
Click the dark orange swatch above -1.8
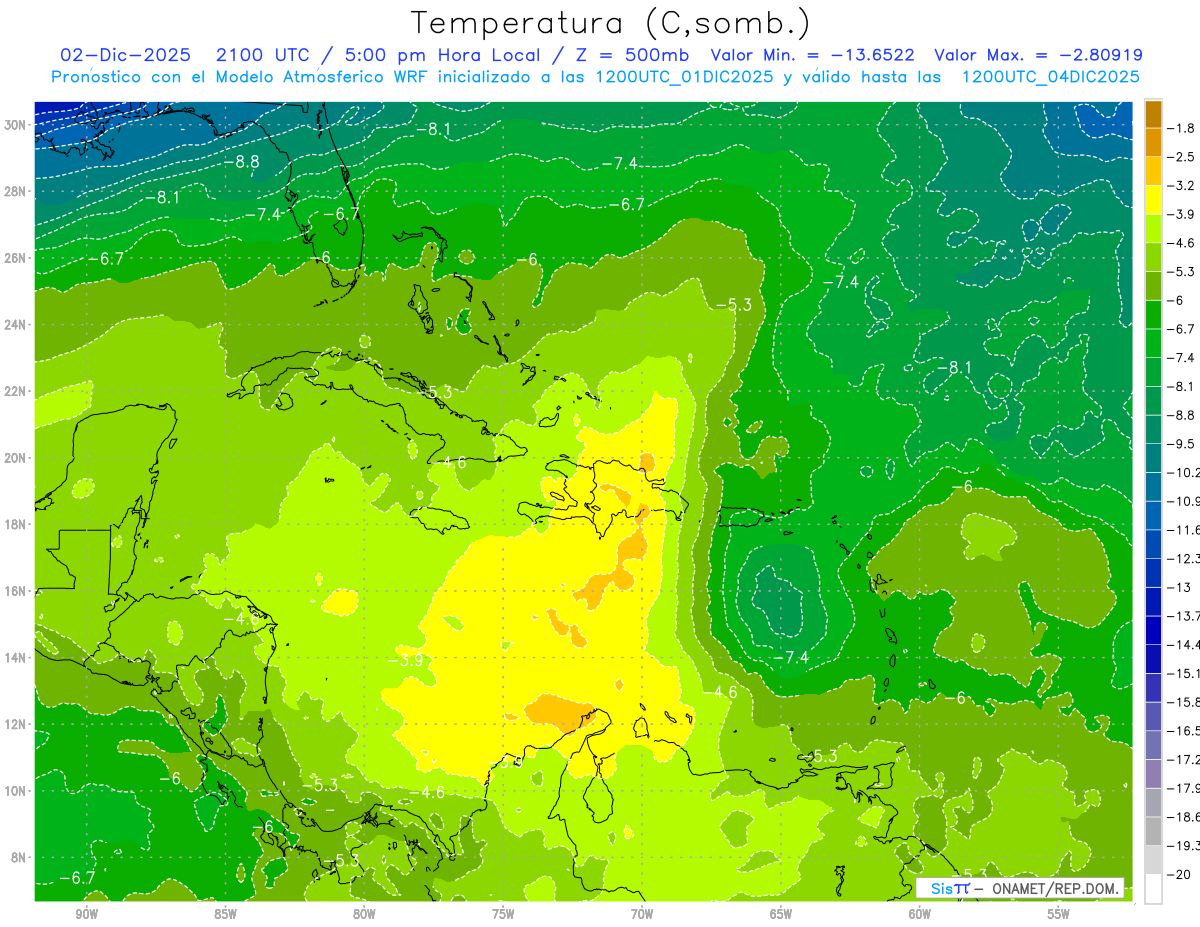pyautogui.click(x=1153, y=114)
